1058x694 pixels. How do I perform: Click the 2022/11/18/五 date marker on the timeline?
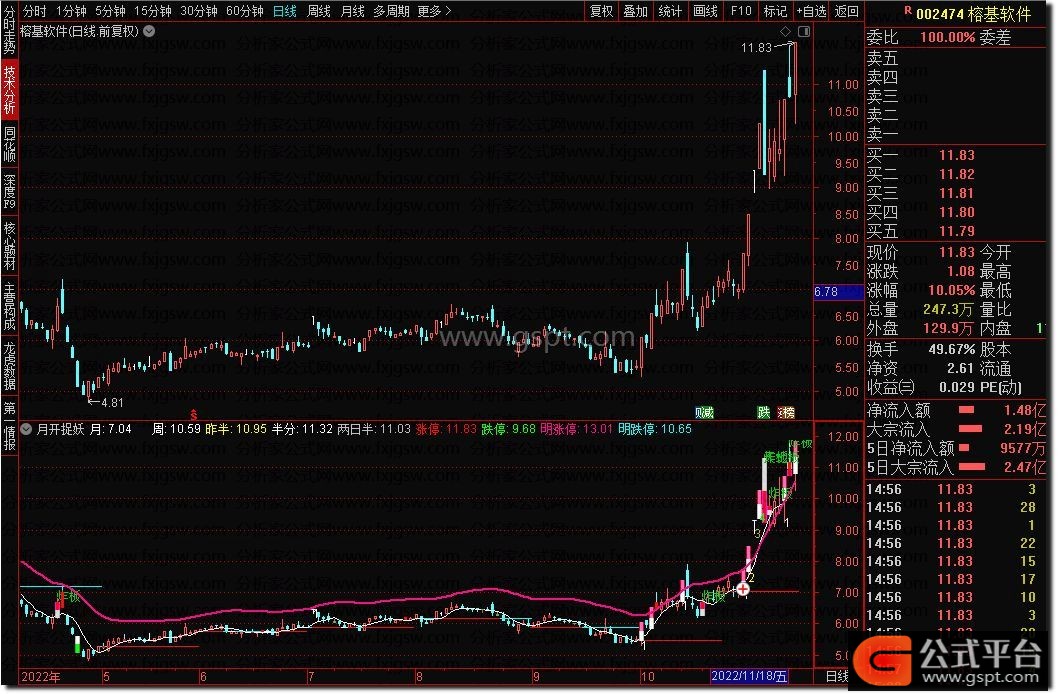tap(749, 676)
